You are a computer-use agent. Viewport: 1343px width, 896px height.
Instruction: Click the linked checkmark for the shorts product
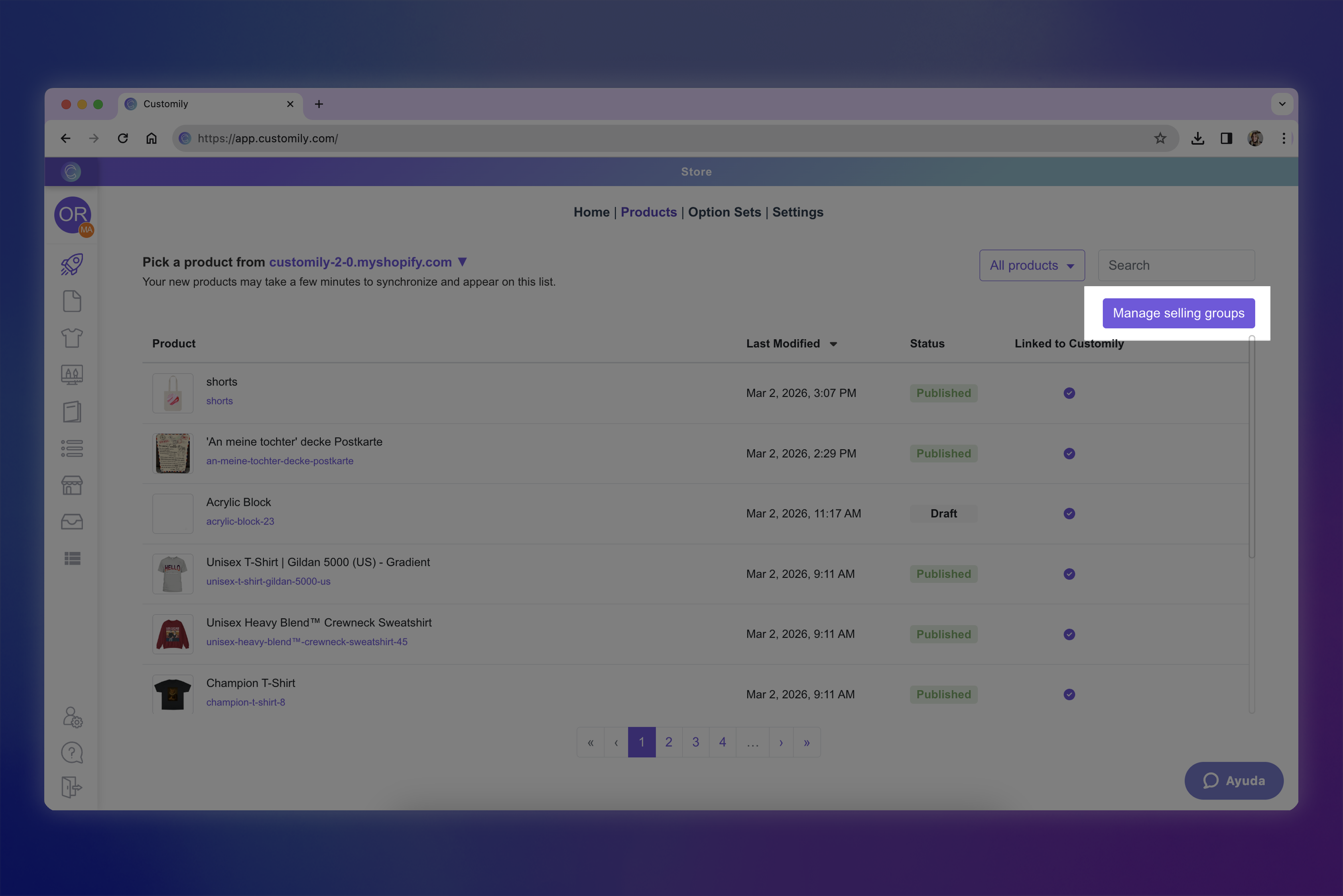pyautogui.click(x=1069, y=393)
